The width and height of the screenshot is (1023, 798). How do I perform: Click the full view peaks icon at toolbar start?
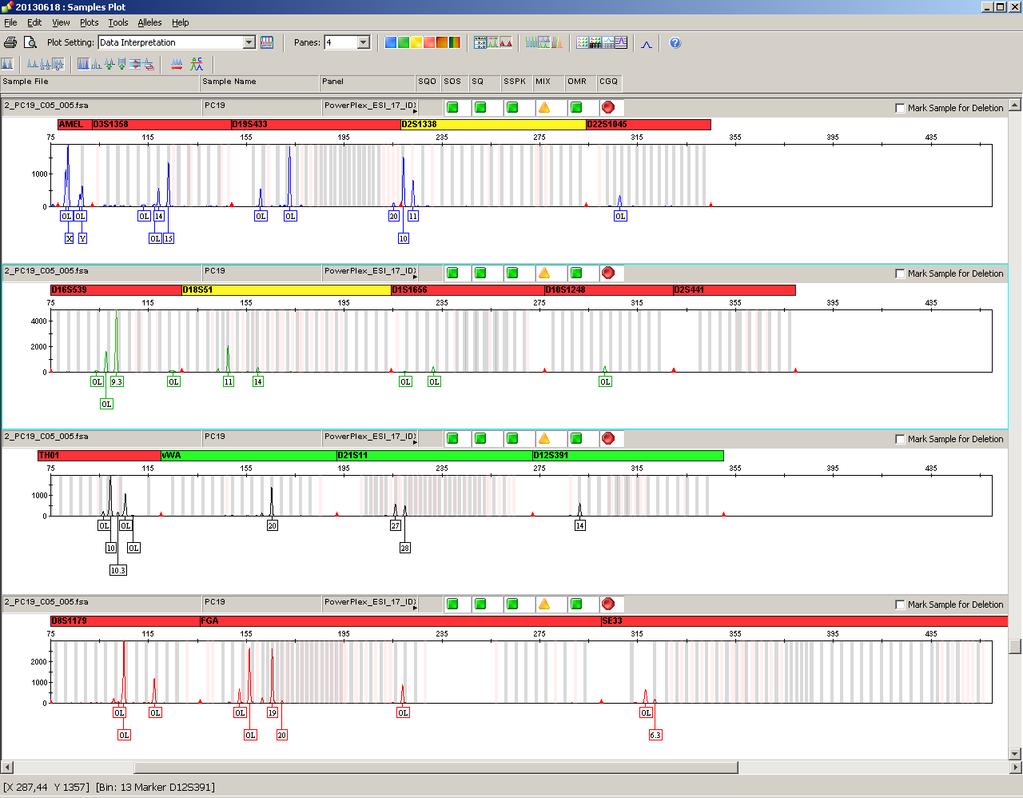(x=7, y=64)
